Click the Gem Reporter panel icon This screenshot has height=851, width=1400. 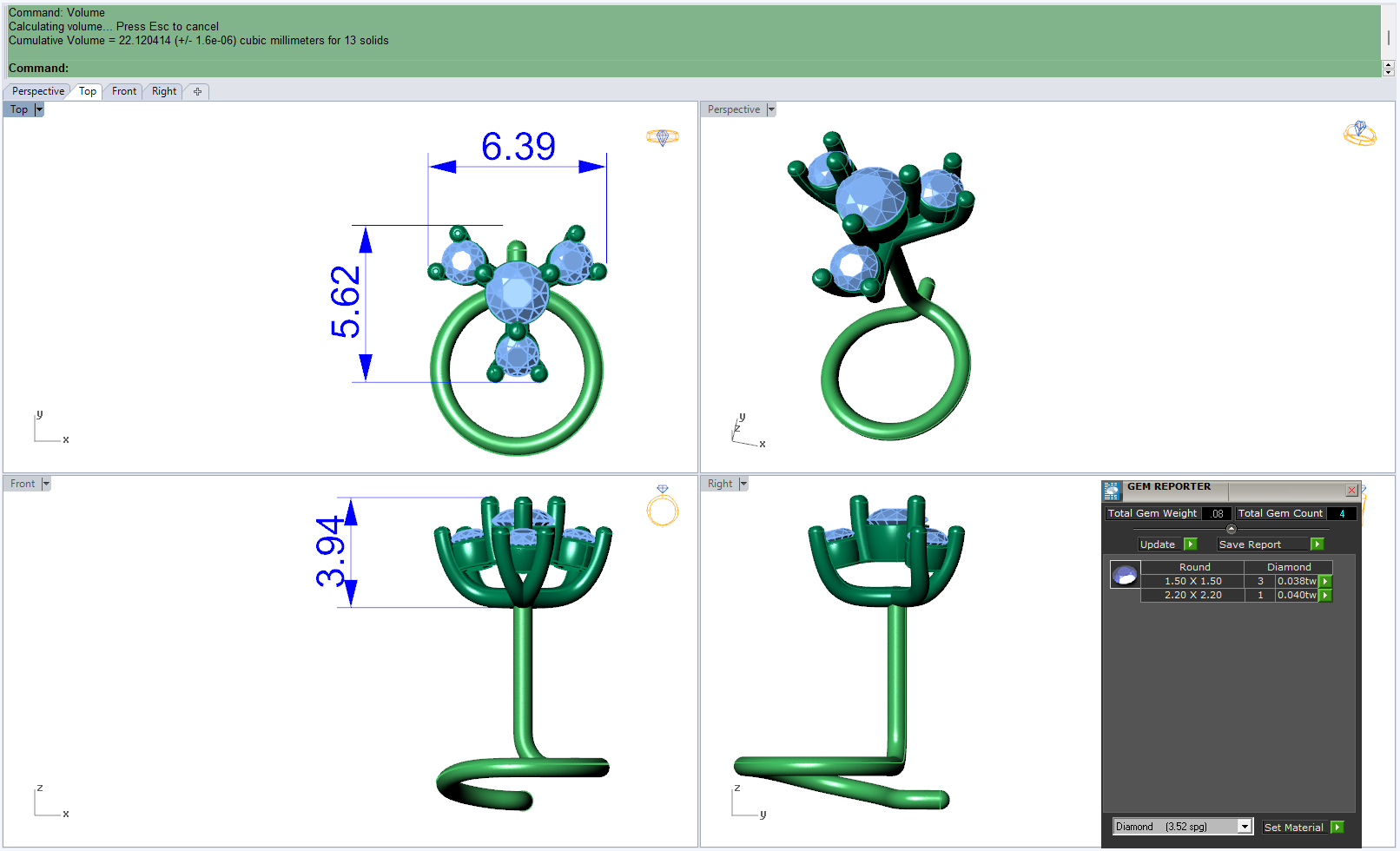click(1112, 491)
